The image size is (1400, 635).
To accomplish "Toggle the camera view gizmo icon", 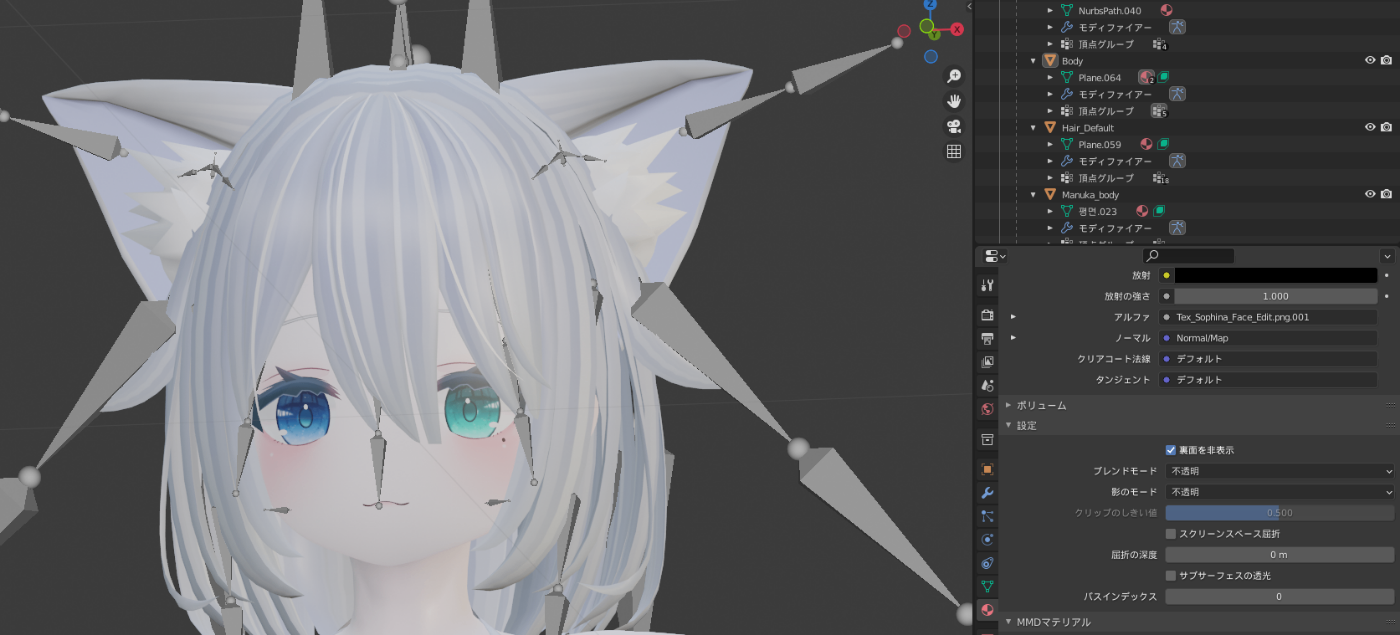I will [954, 126].
